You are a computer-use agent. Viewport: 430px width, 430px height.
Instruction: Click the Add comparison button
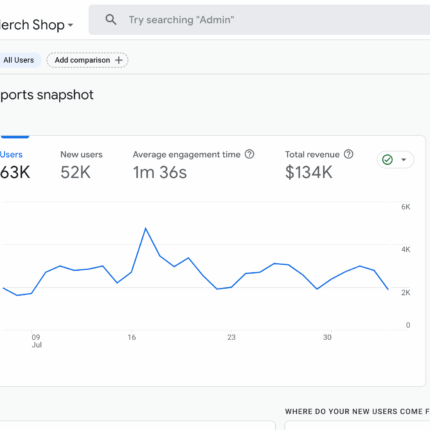click(x=87, y=60)
